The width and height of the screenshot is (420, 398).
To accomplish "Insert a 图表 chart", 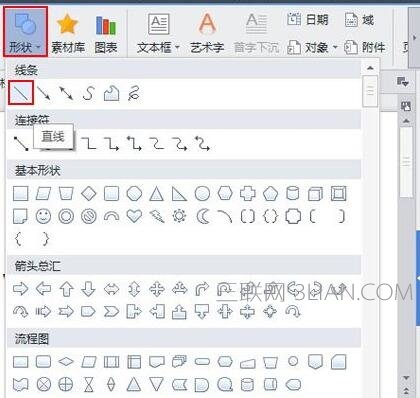I will point(106,33).
